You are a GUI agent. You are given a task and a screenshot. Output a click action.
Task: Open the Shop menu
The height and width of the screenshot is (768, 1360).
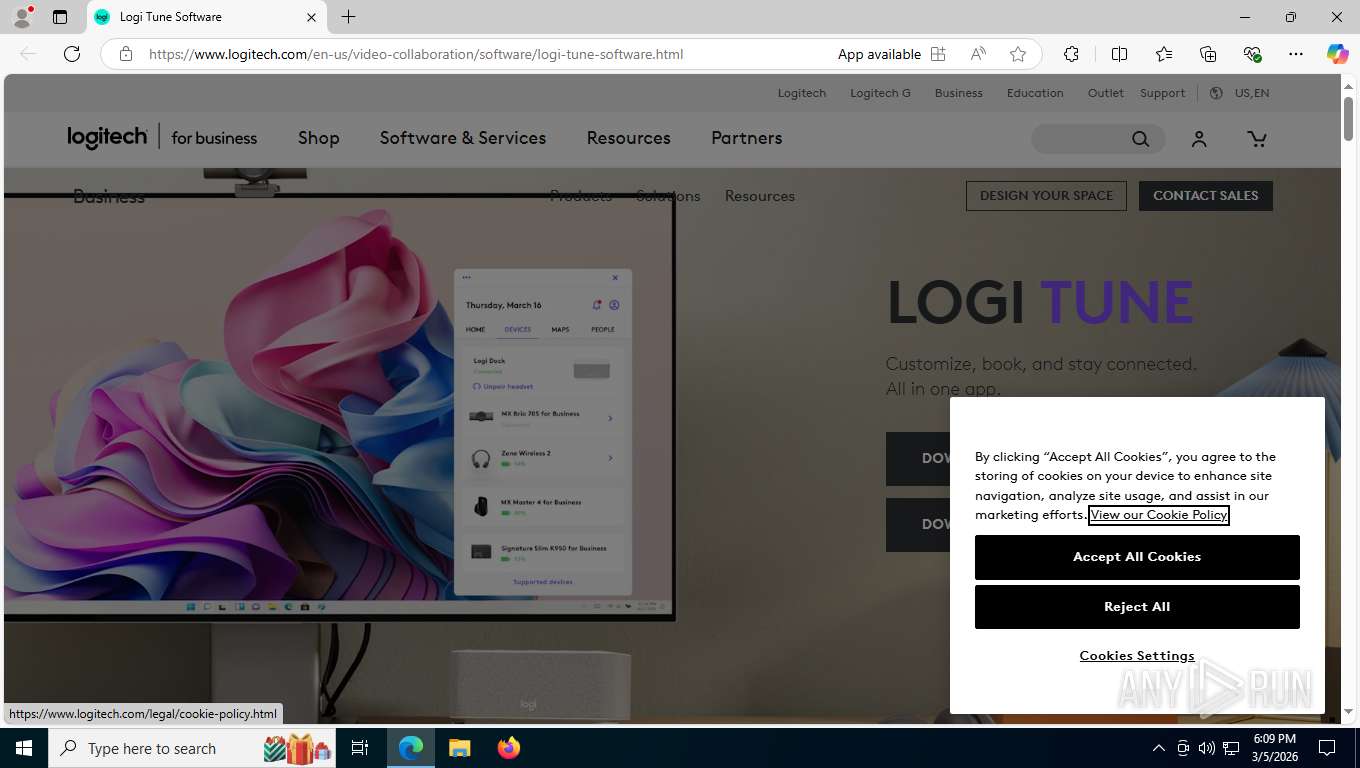319,138
